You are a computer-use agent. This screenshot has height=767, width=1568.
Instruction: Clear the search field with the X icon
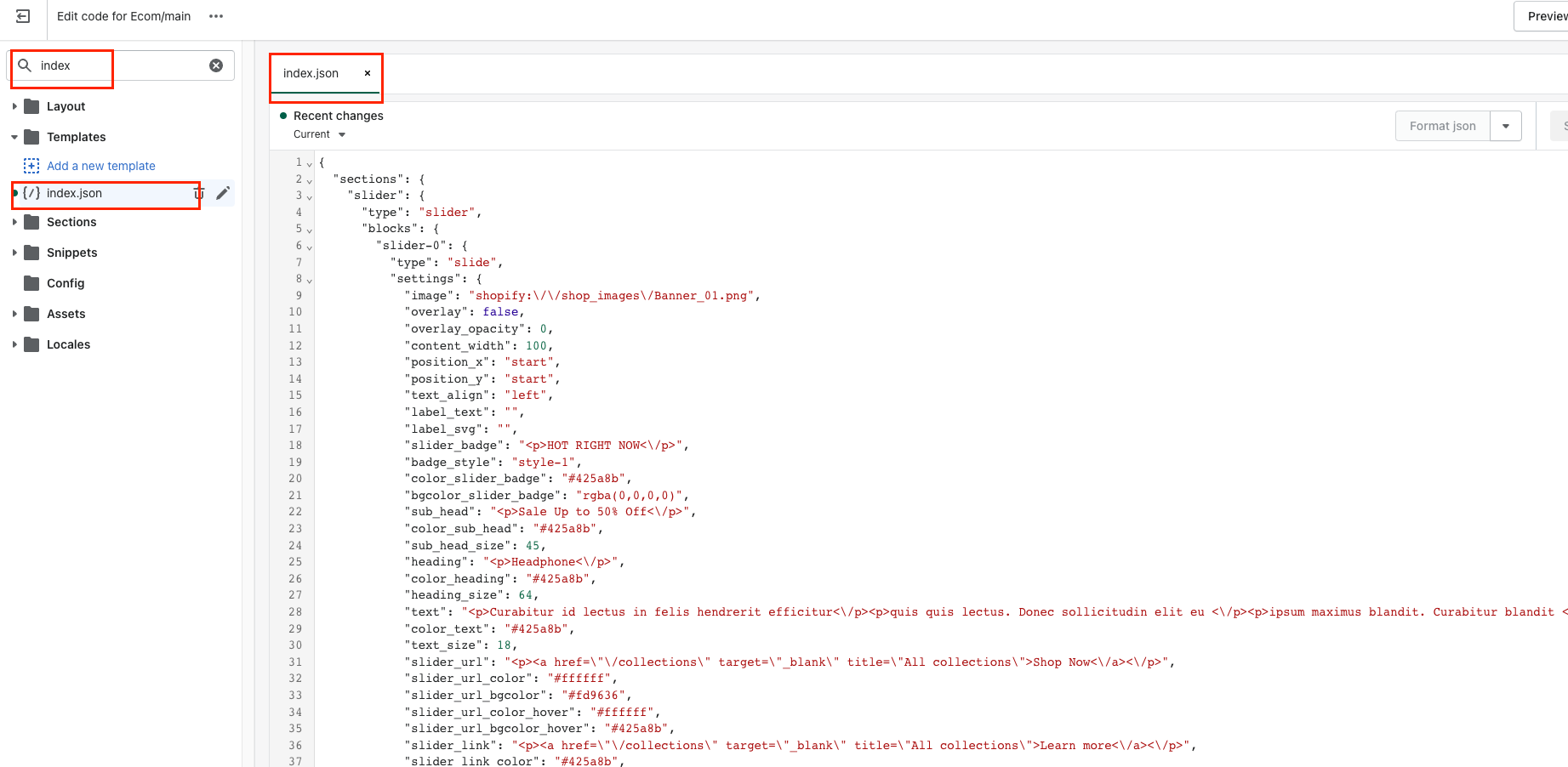tap(216, 65)
